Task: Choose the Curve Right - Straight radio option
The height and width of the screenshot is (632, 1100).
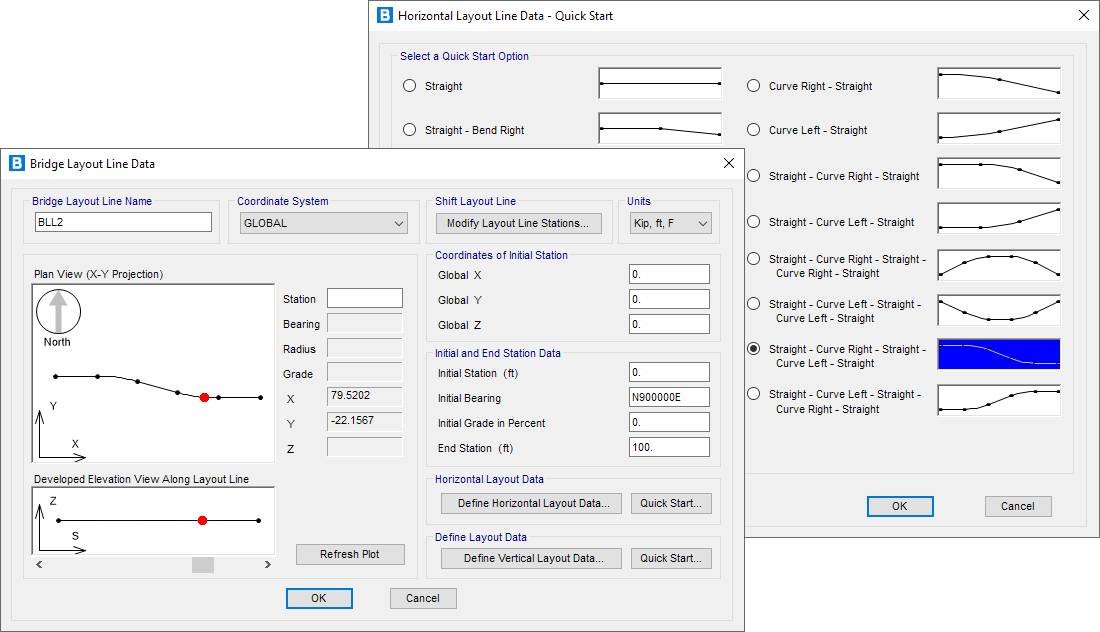Action: click(754, 86)
